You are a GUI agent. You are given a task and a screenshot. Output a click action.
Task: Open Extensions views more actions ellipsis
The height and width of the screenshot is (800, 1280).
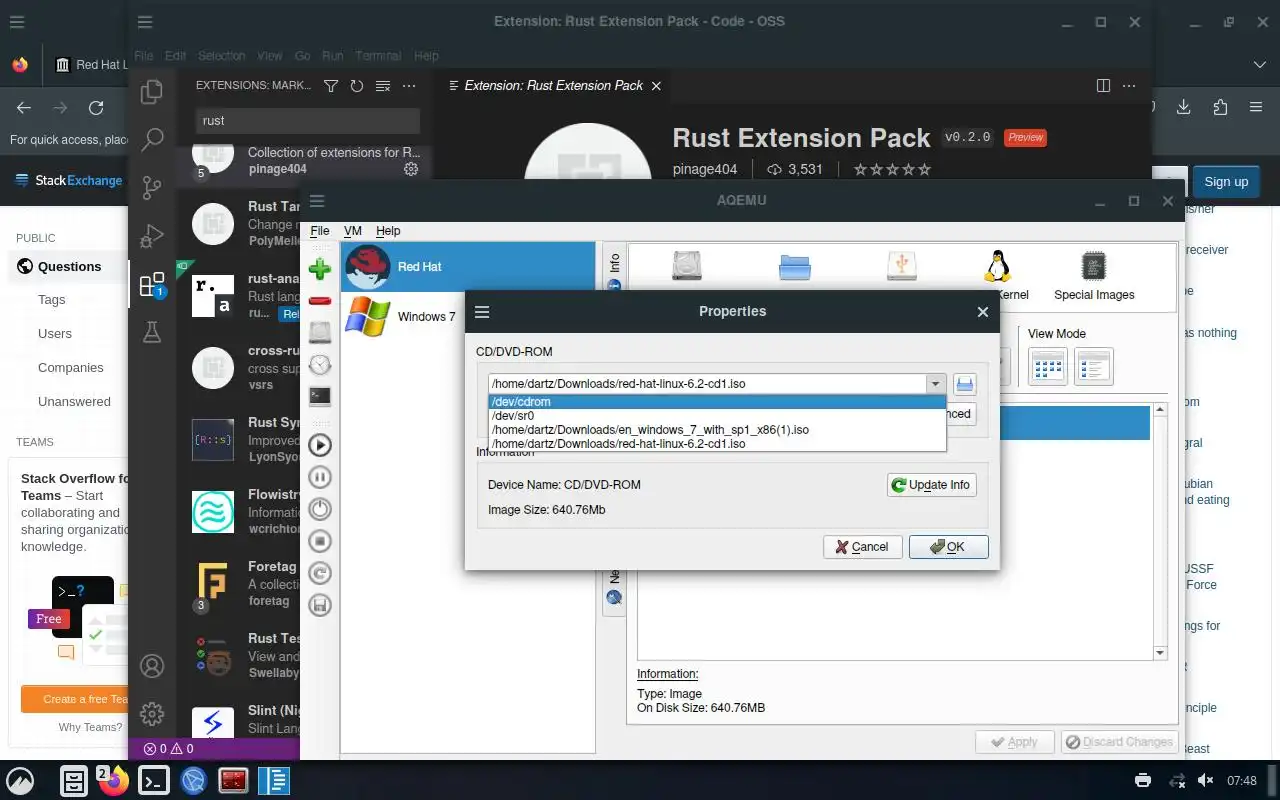click(409, 86)
